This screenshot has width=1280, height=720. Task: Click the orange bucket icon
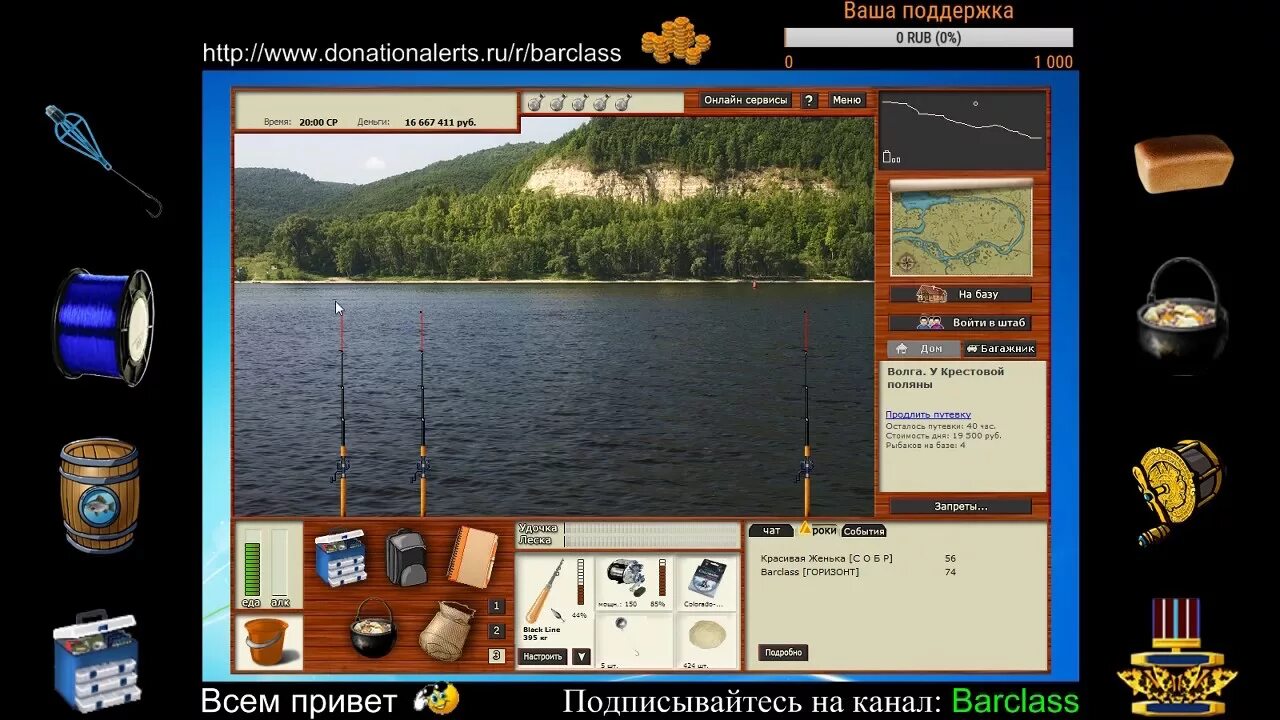(267, 642)
